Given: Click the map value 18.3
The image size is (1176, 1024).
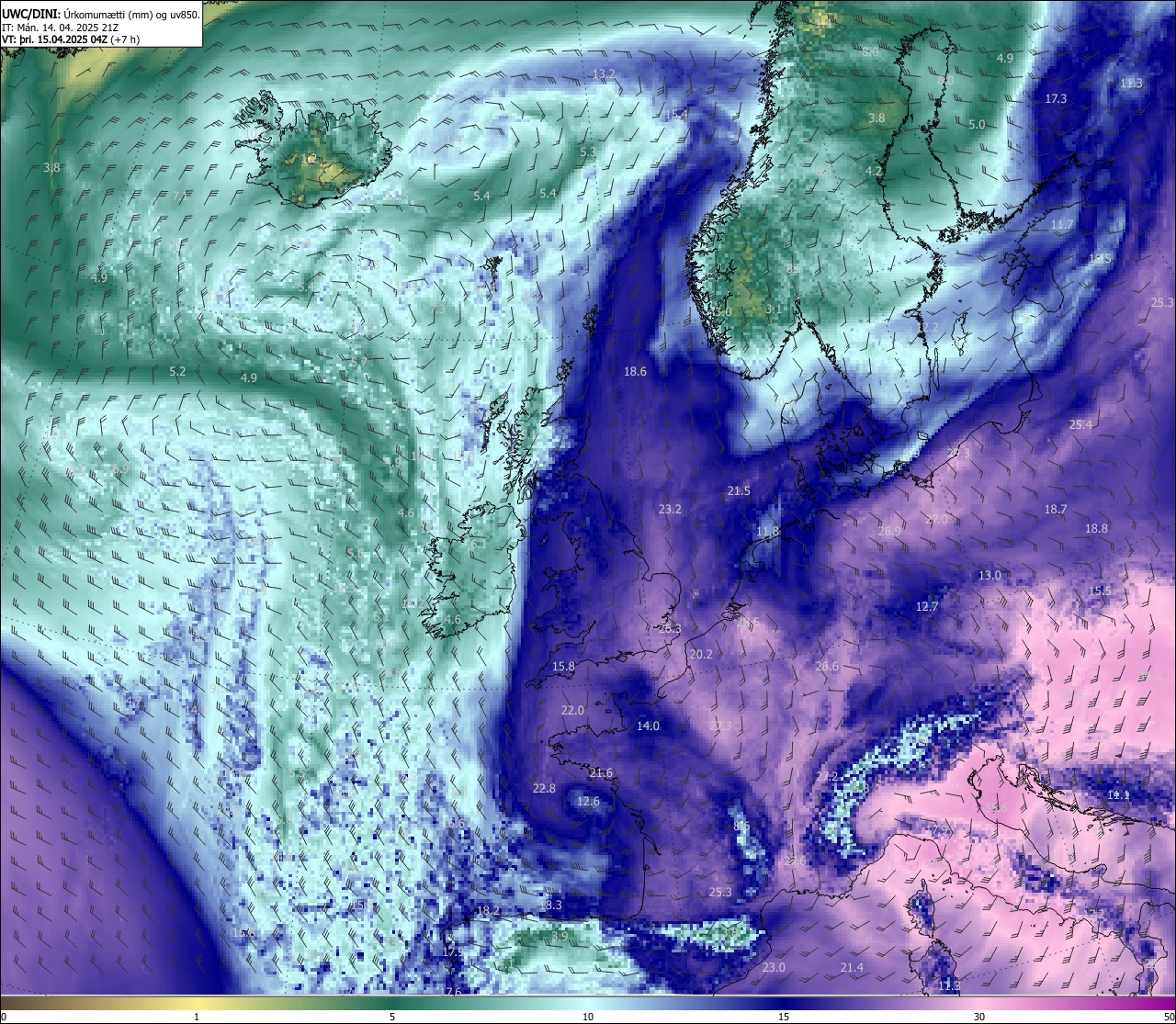Looking at the screenshot, I should click(x=549, y=905).
